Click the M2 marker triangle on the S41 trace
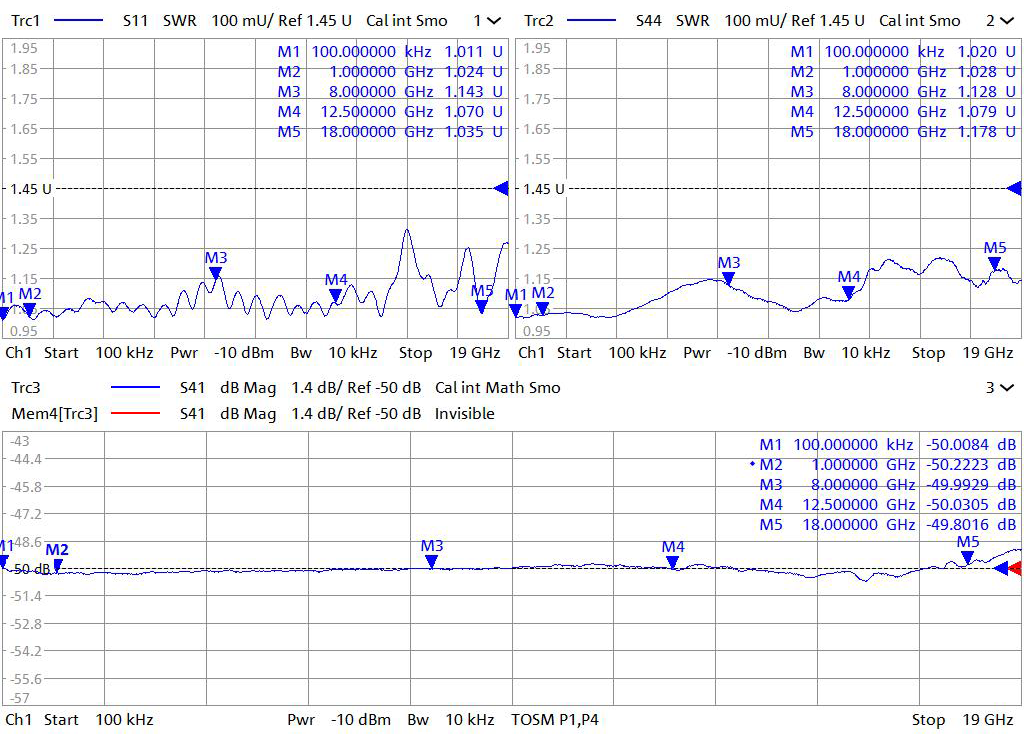1024x734 pixels. tap(57, 565)
